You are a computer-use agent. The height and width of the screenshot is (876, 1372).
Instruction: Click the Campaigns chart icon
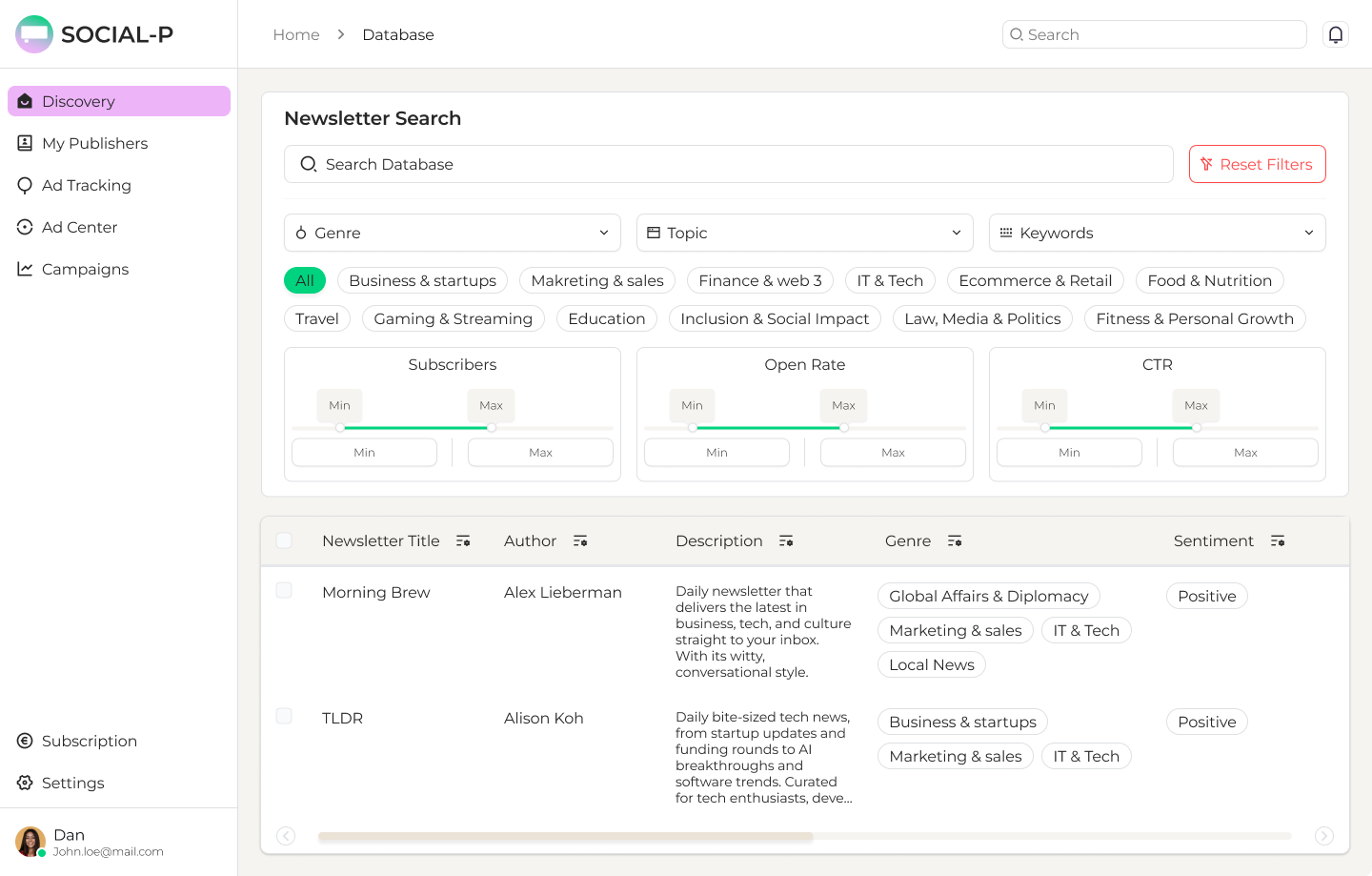(x=25, y=269)
